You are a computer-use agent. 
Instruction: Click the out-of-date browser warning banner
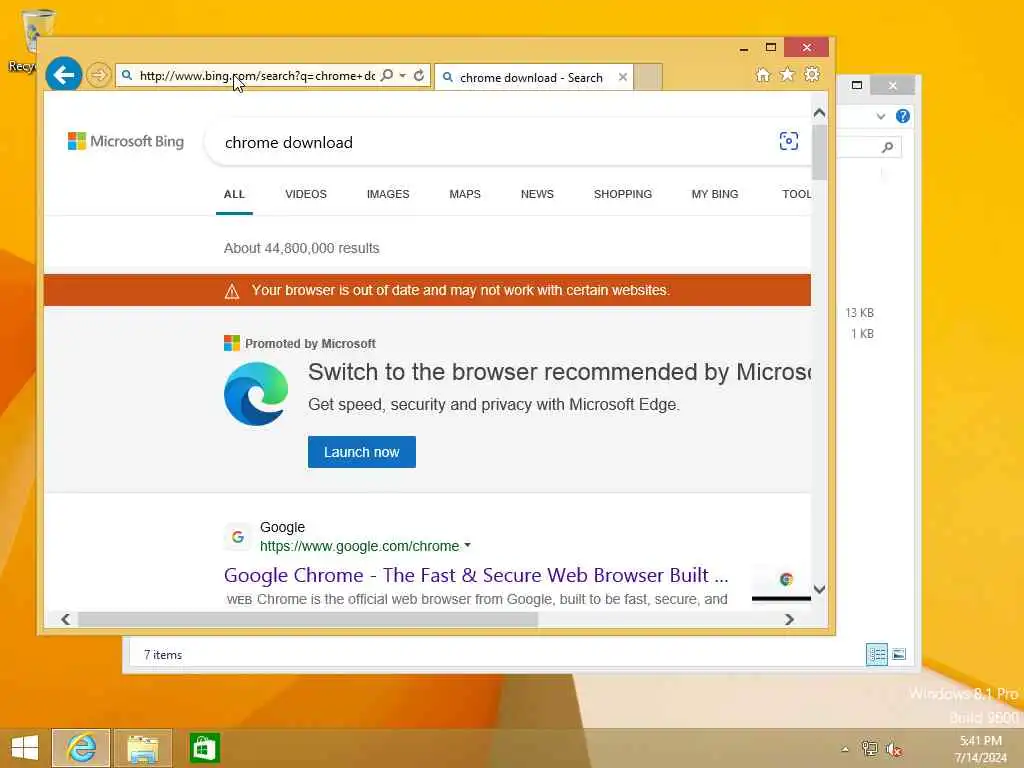click(427, 290)
